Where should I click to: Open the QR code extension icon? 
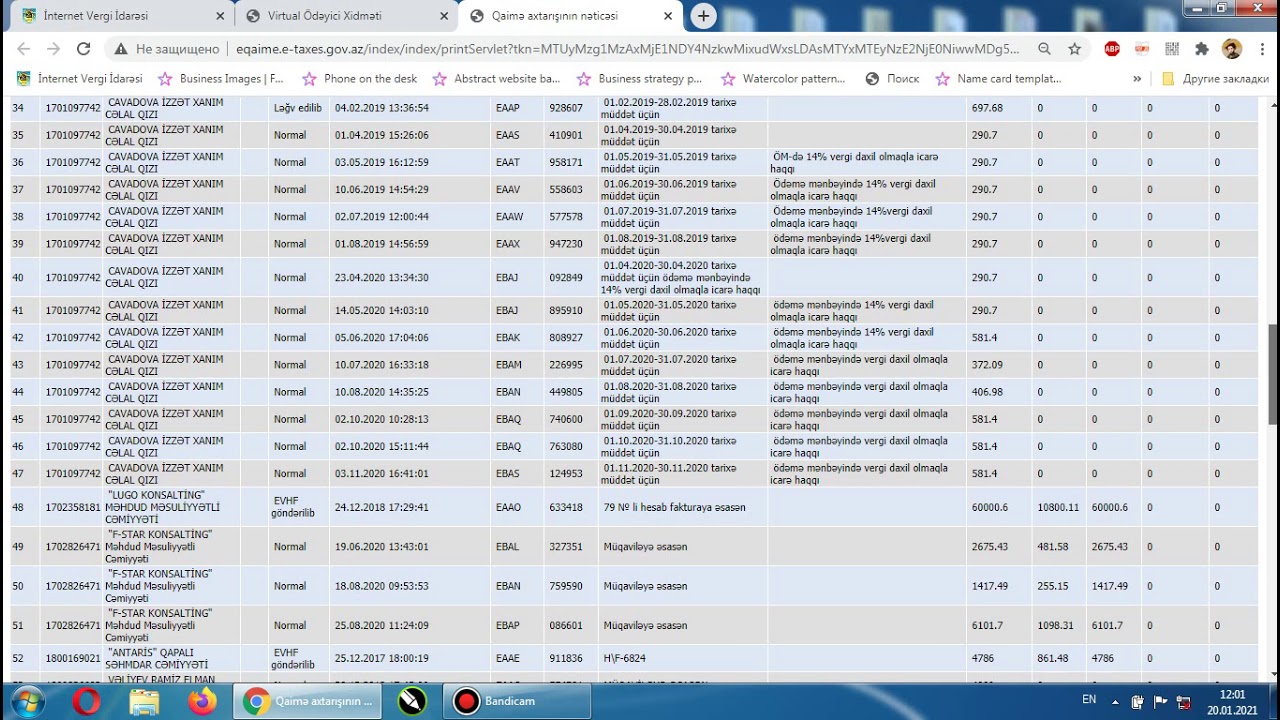1172,48
